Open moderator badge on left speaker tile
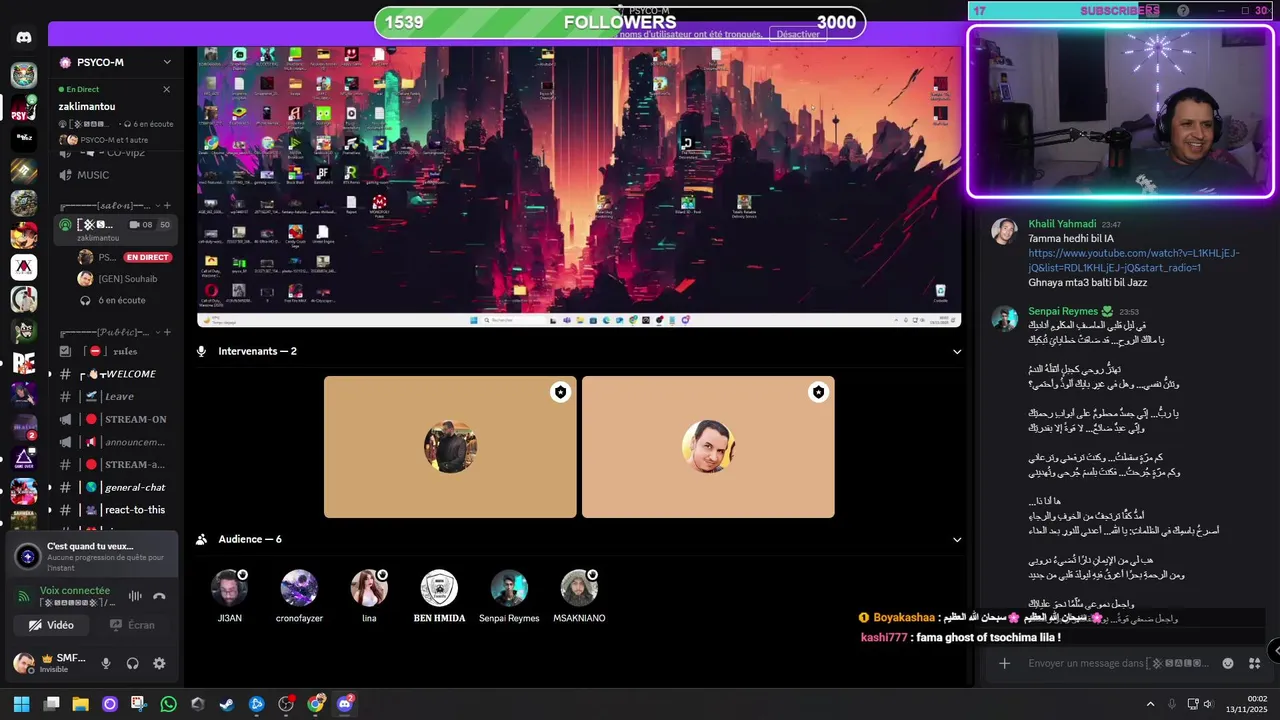 click(560, 392)
